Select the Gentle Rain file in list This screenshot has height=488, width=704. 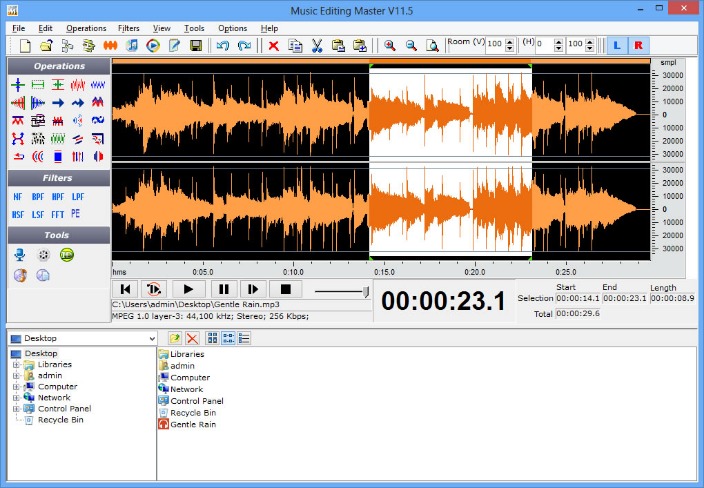point(192,424)
